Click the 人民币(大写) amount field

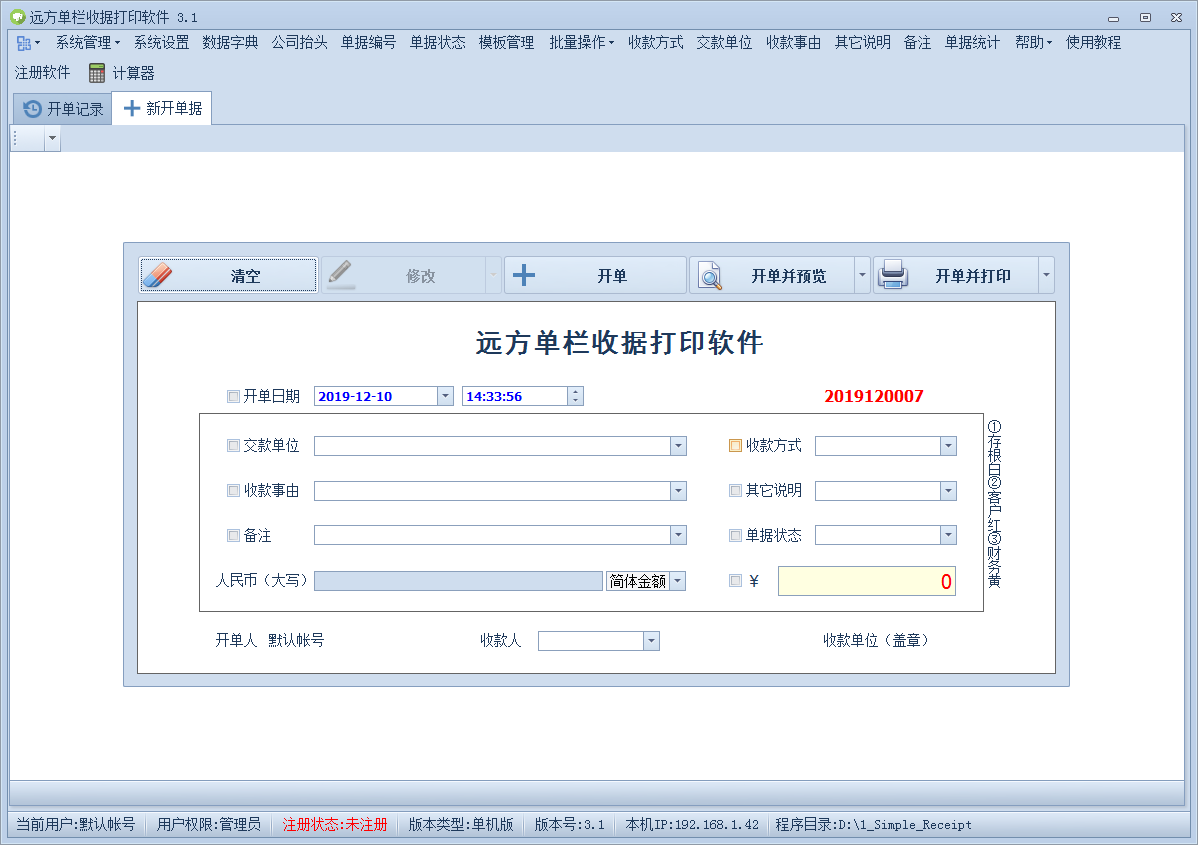pyautogui.click(x=458, y=581)
